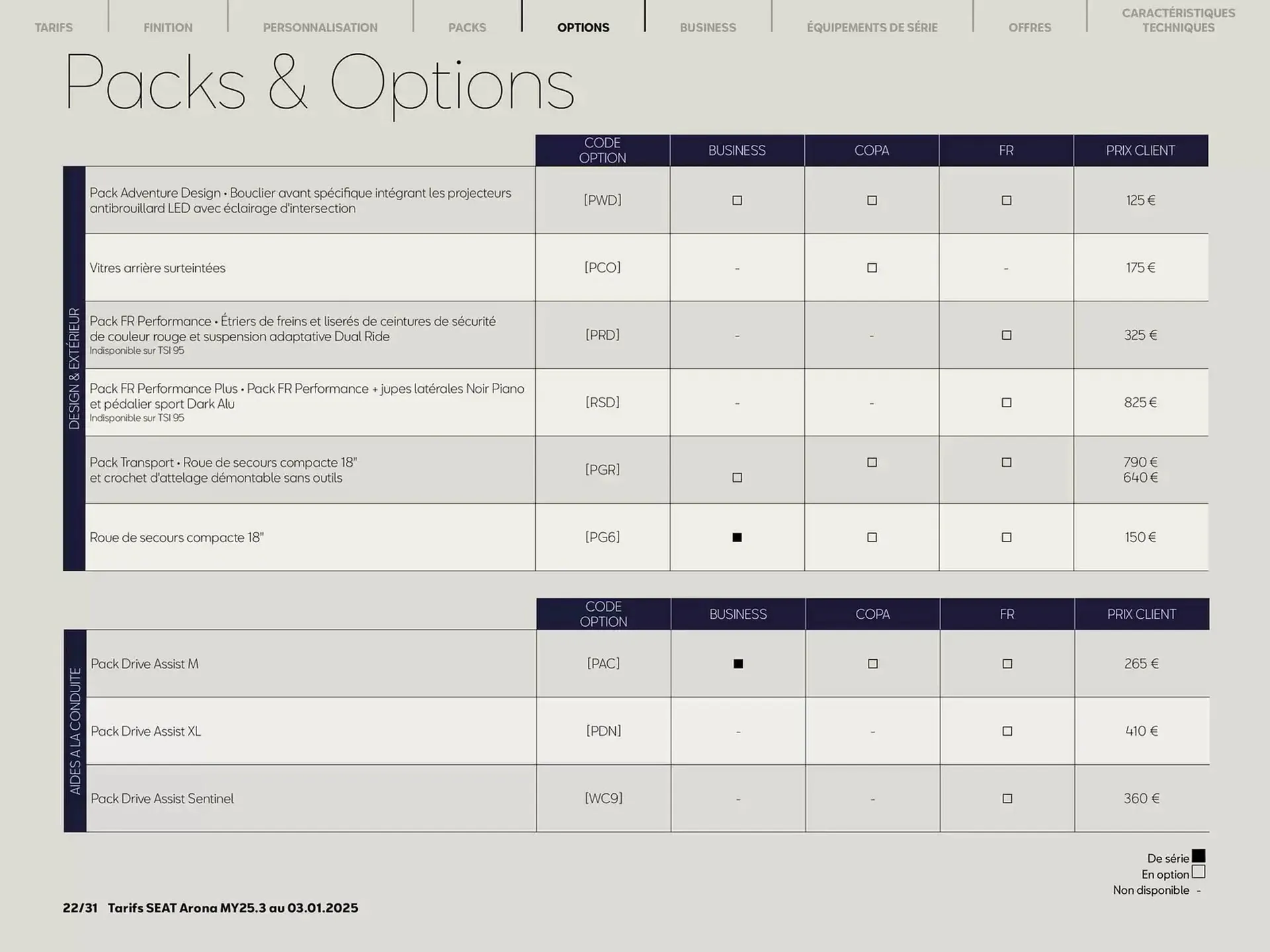1270x952 pixels.
Task: Click the En option legend empty square
Action: [1198, 873]
